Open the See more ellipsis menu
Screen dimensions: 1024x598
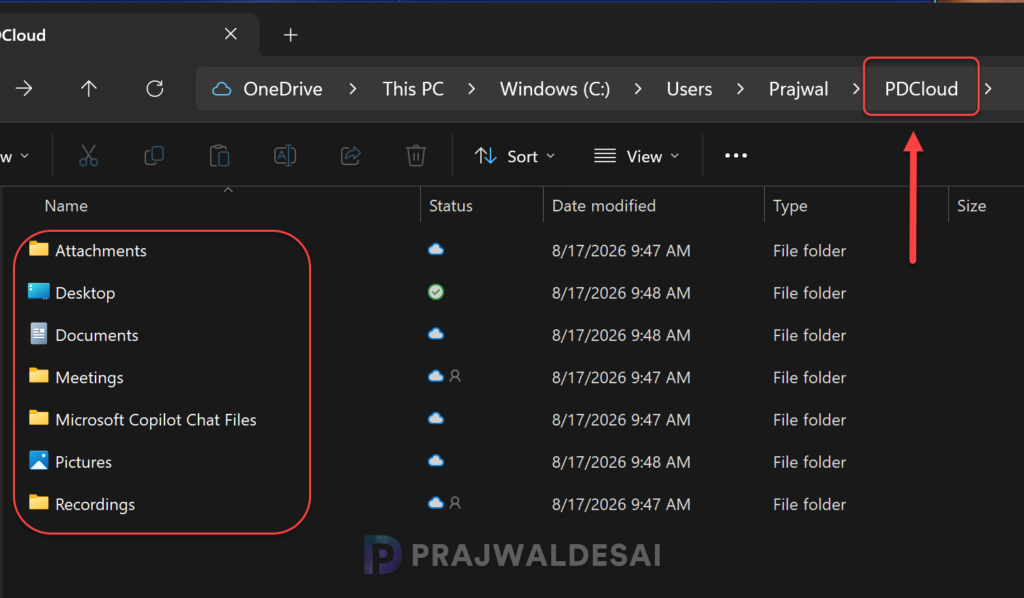[736, 155]
